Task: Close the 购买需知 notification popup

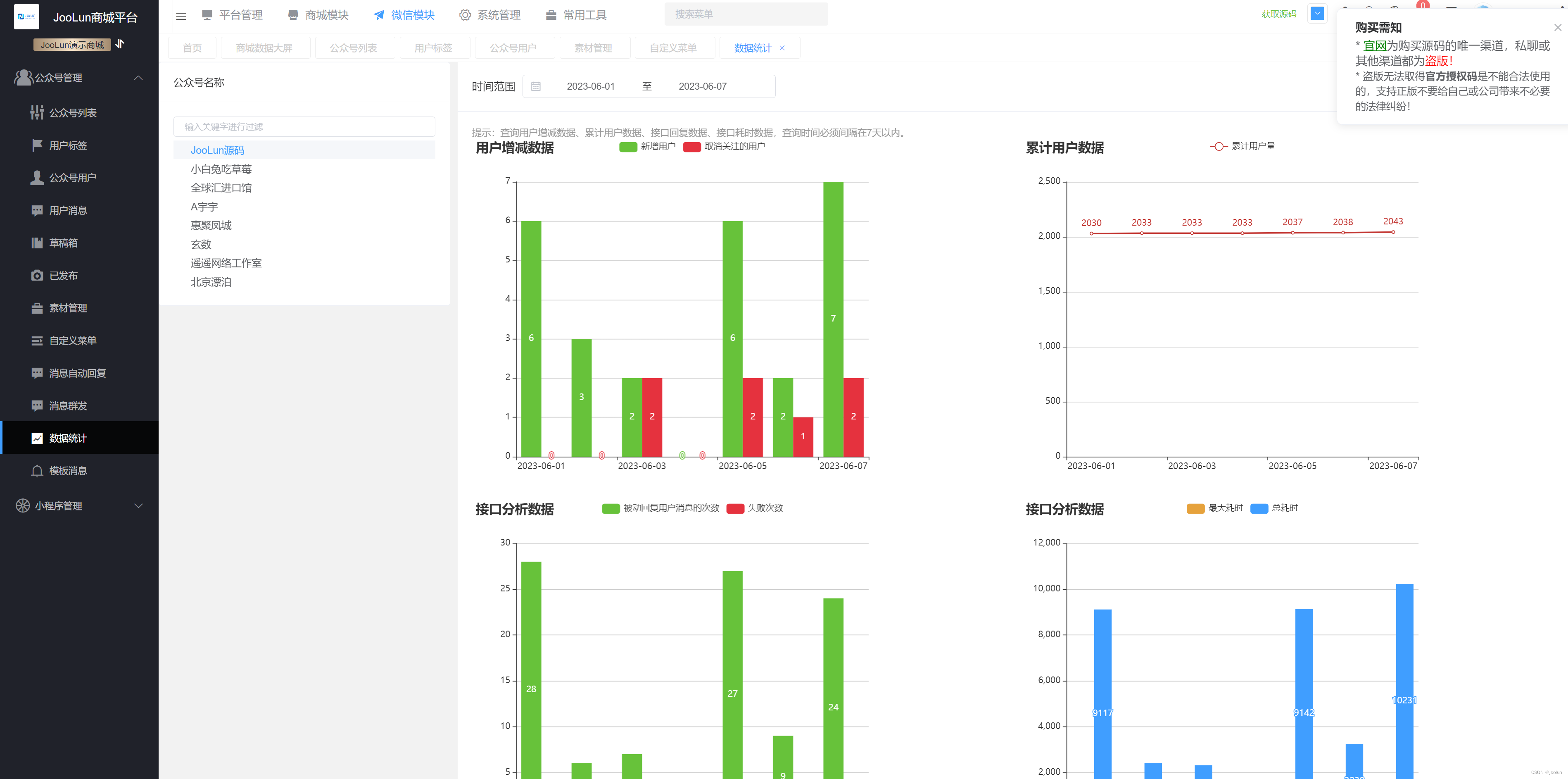Action: pyautogui.click(x=1558, y=27)
